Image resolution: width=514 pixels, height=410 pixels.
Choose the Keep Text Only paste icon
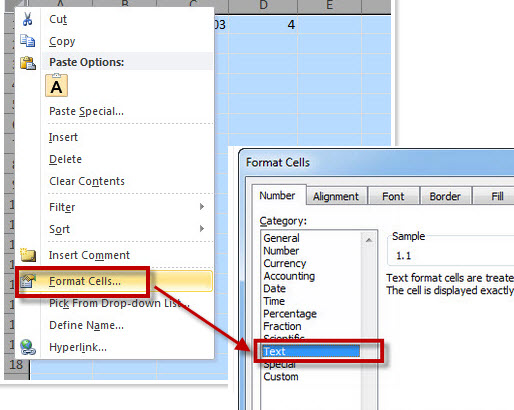[x=56, y=86]
